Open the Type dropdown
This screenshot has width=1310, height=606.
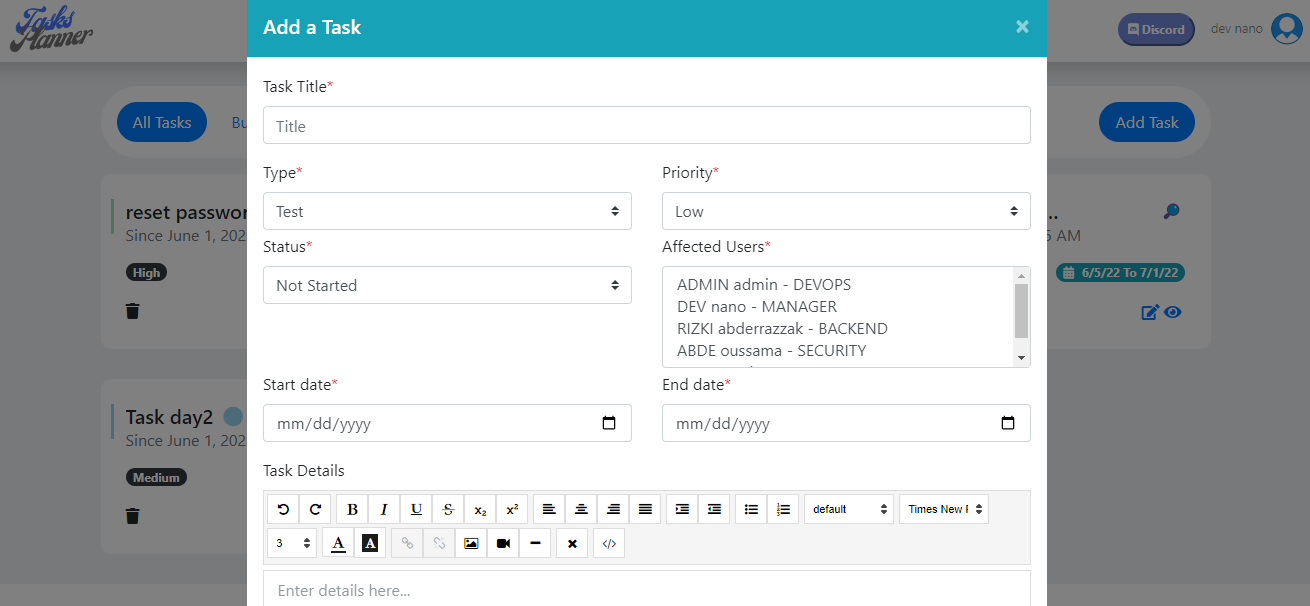[447, 211]
